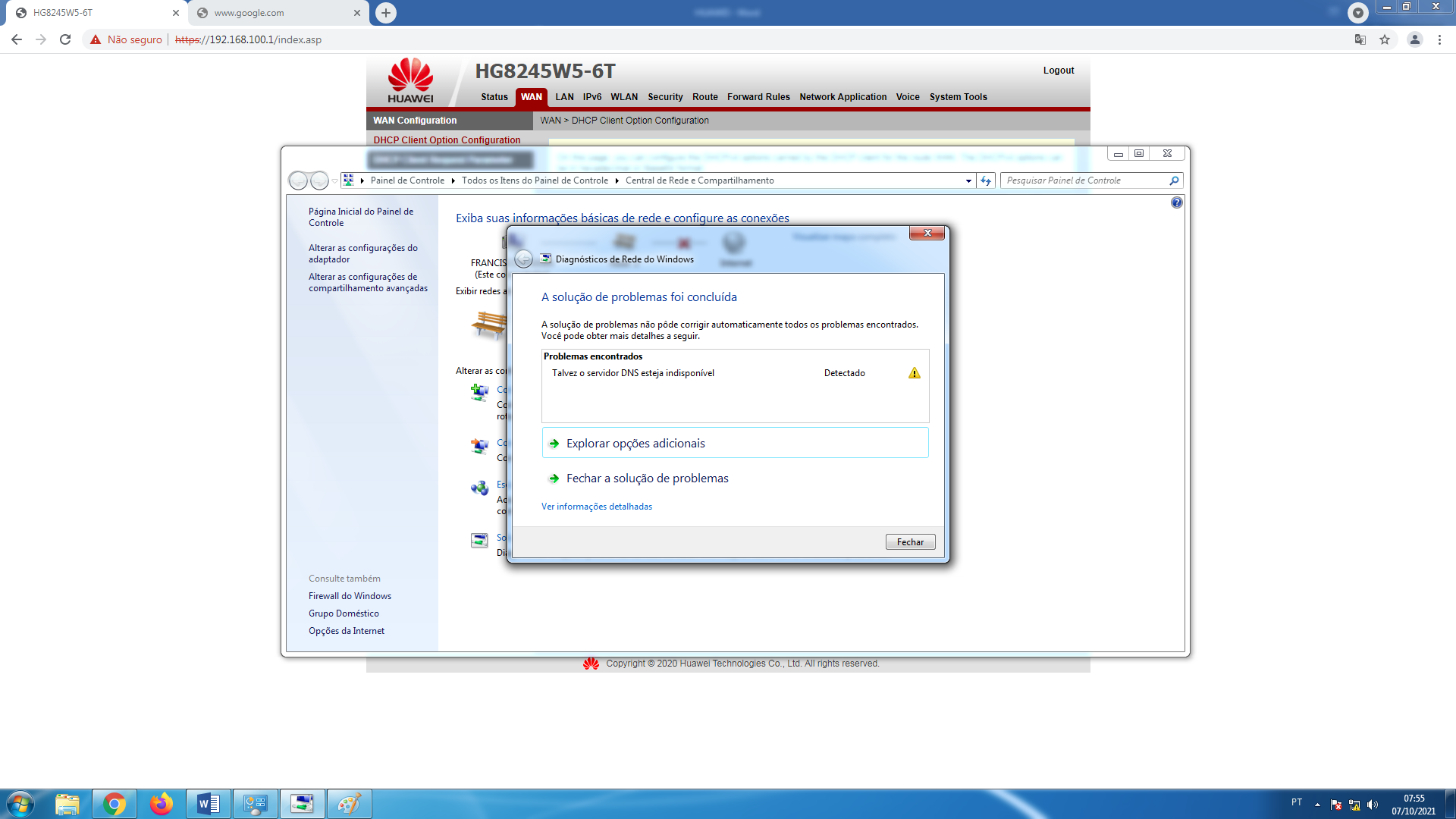Image resolution: width=1456 pixels, height=819 pixels.
Task: Open the WAN tab in router menu
Action: coord(531,97)
